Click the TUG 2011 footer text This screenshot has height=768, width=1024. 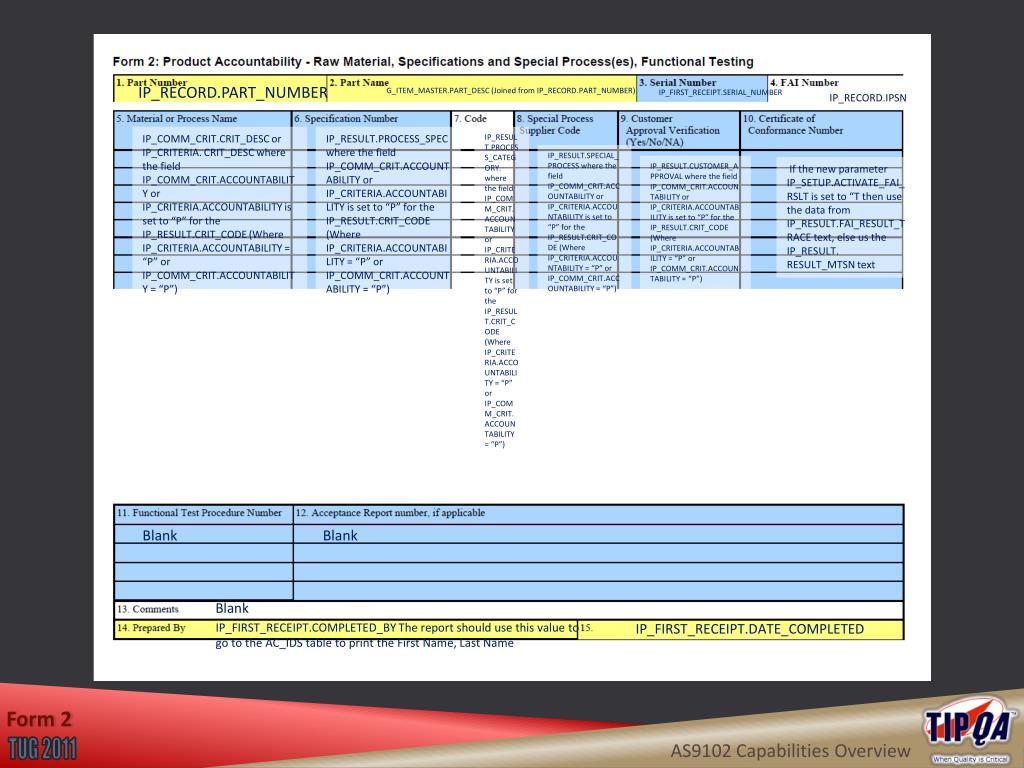[42, 748]
